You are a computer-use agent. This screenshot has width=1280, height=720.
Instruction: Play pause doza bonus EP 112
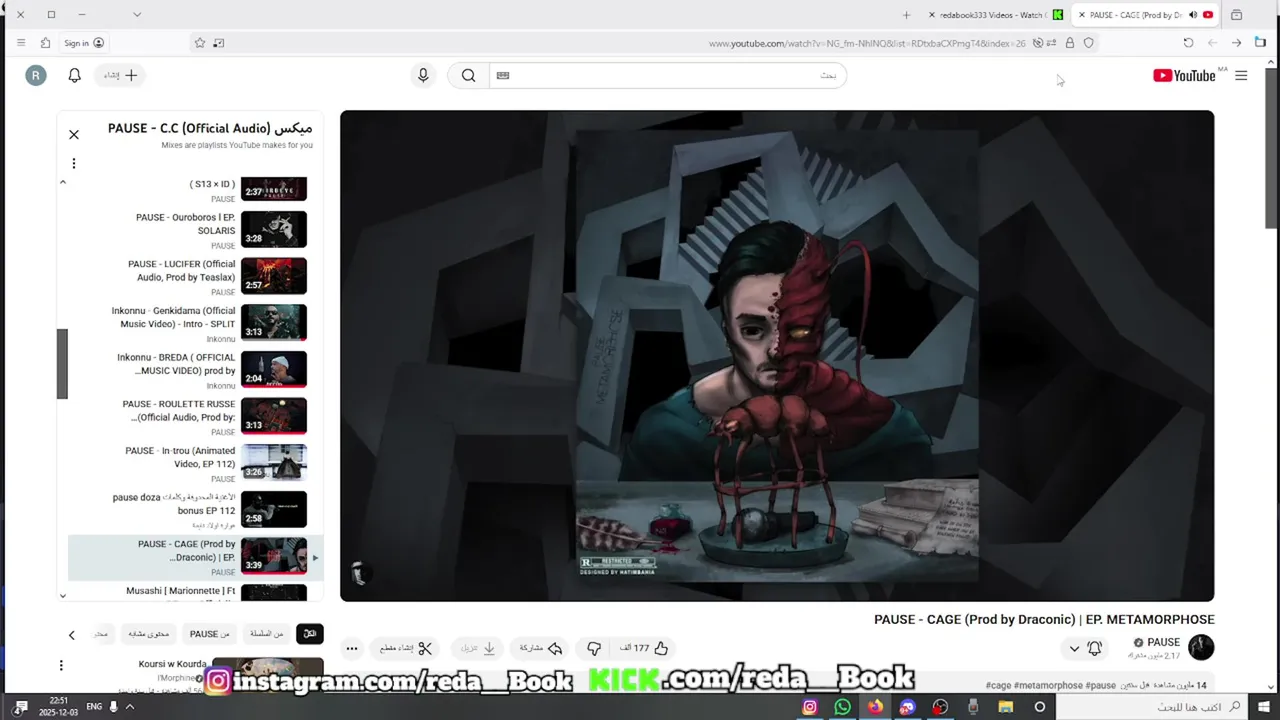[195, 510]
